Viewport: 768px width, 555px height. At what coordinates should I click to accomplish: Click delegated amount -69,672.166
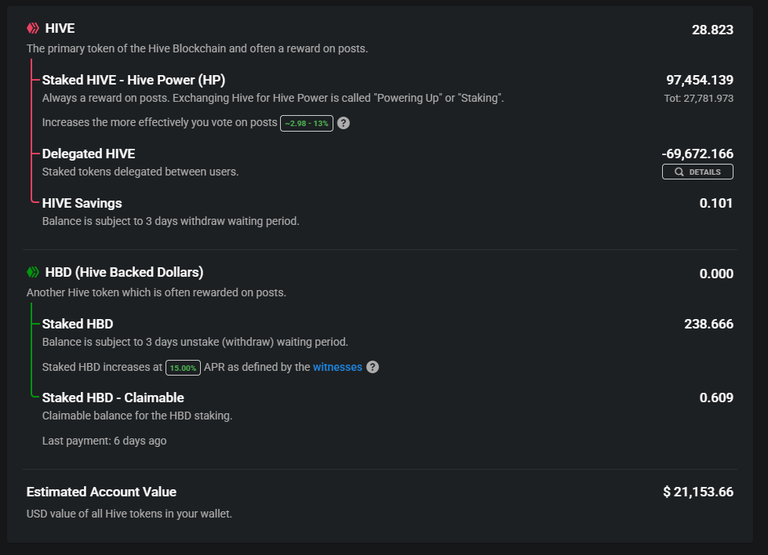click(697, 154)
